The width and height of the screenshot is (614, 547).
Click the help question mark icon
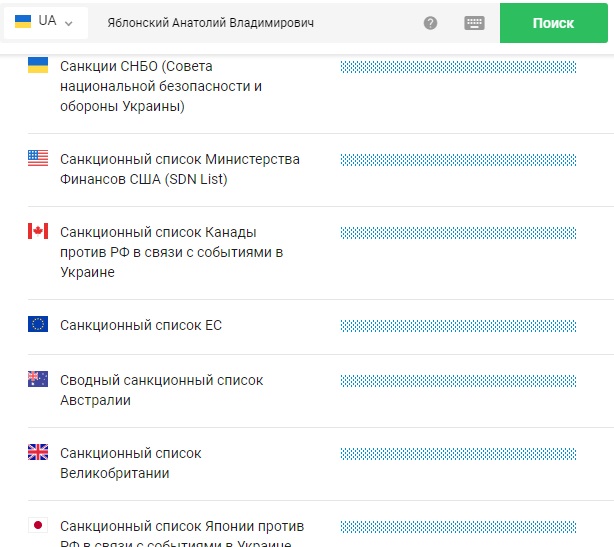[430, 23]
